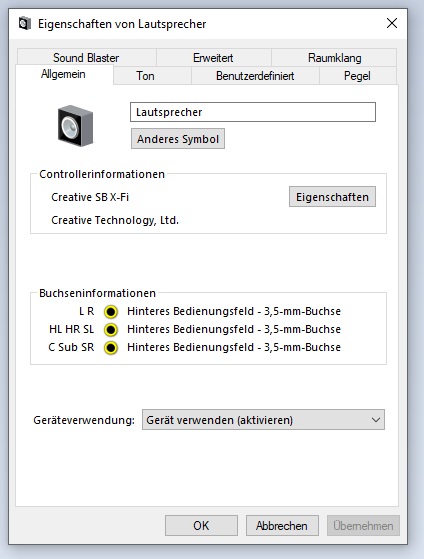The width and height of the screenshot is (424, 559).
Task: Go to the Benutzerdefiniert tab
Action: [x=255, y=76]
